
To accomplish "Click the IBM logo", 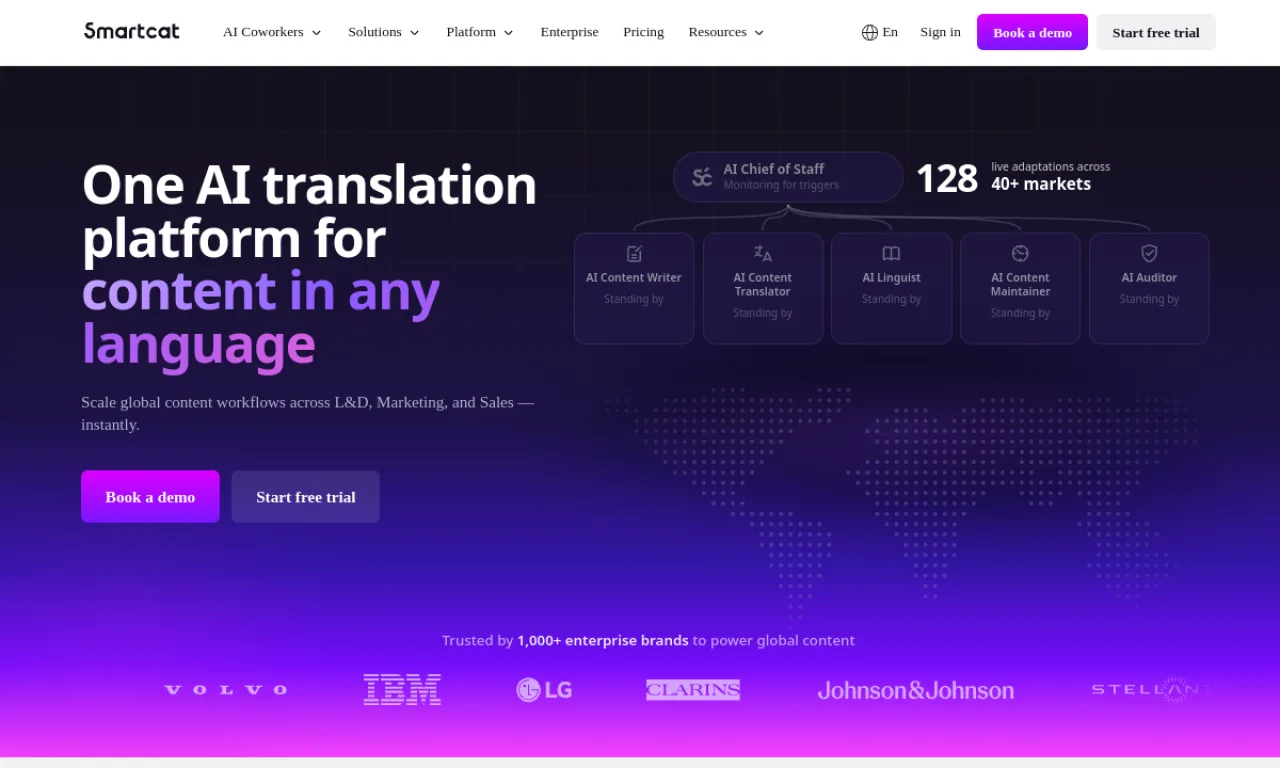I will point(402,690).
